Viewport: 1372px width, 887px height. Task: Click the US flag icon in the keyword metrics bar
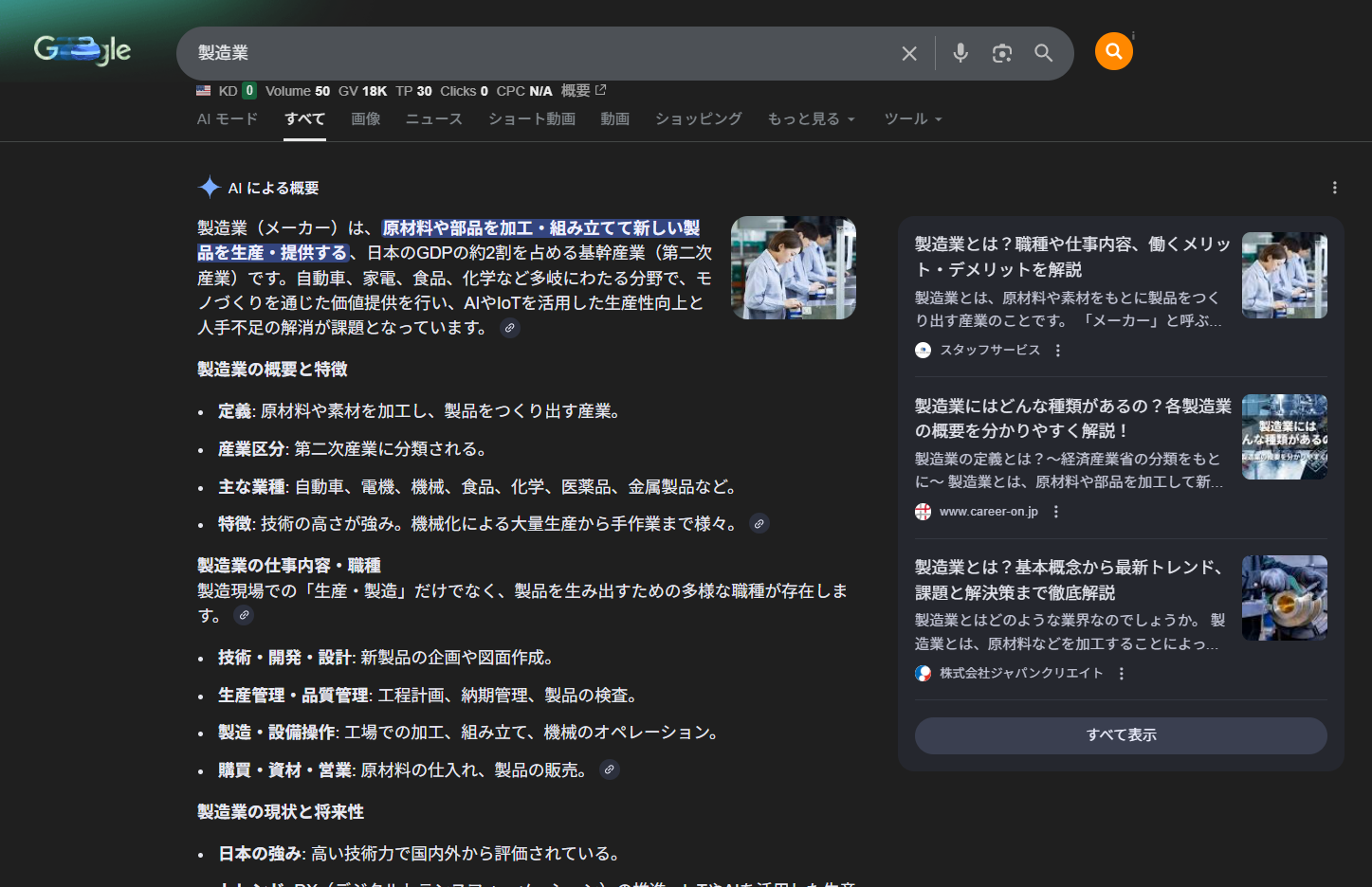click(x=202, y=90)
